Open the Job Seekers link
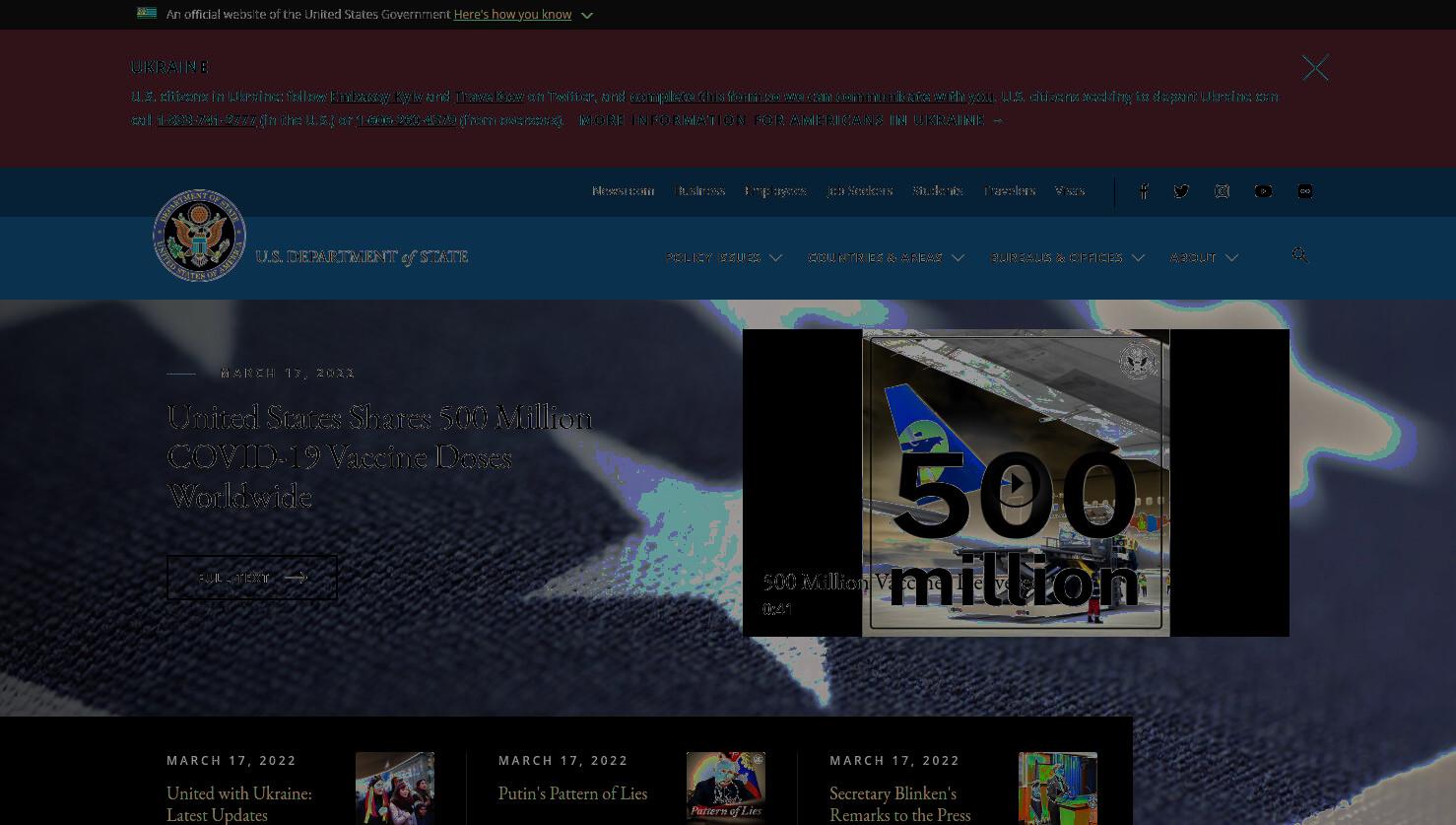 click(859, 191)
